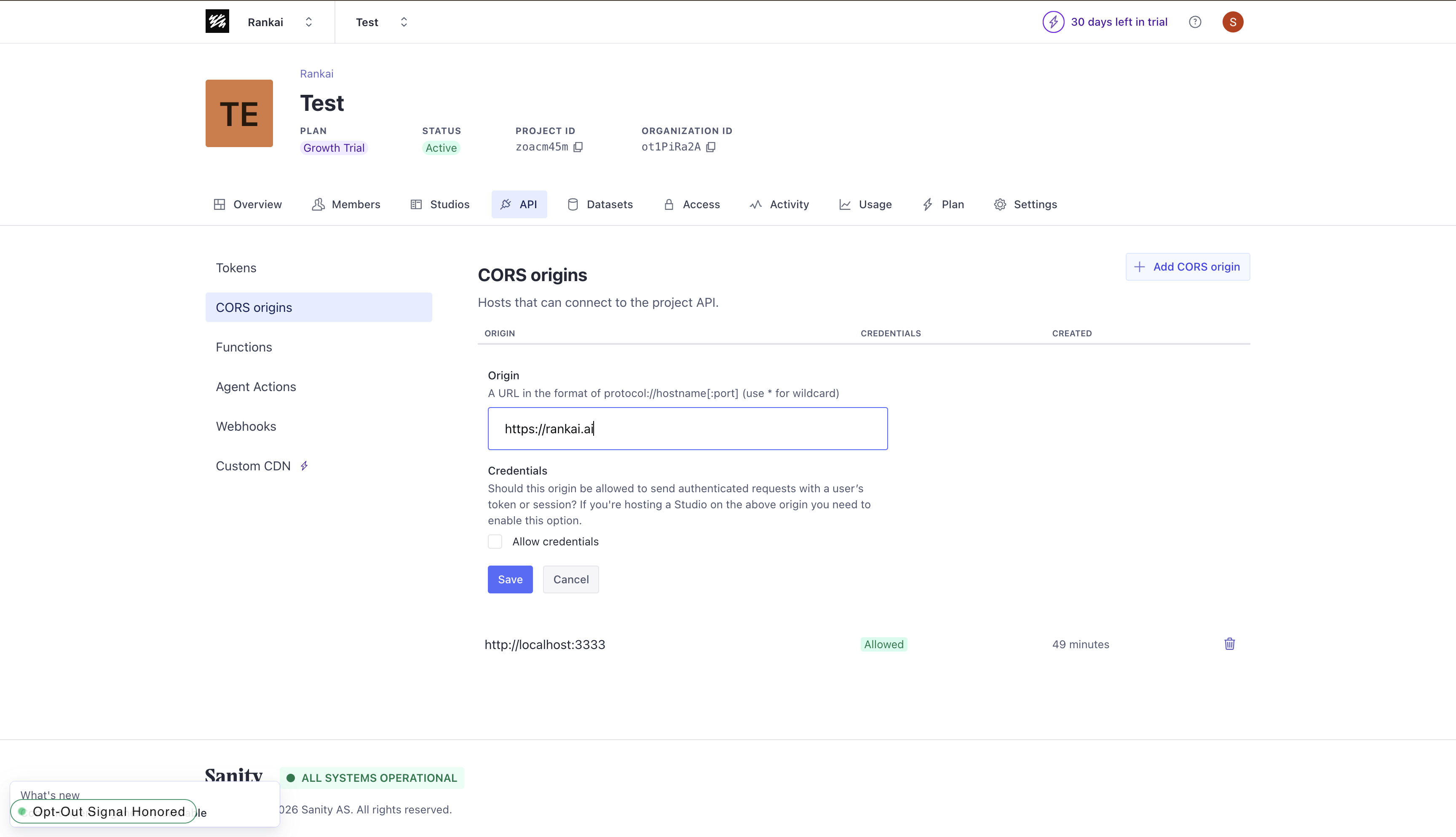Copy the organization ID ot1PiRa2A
The height and width of the screenshot is (837, 1456).
click(x=711, y=147)
